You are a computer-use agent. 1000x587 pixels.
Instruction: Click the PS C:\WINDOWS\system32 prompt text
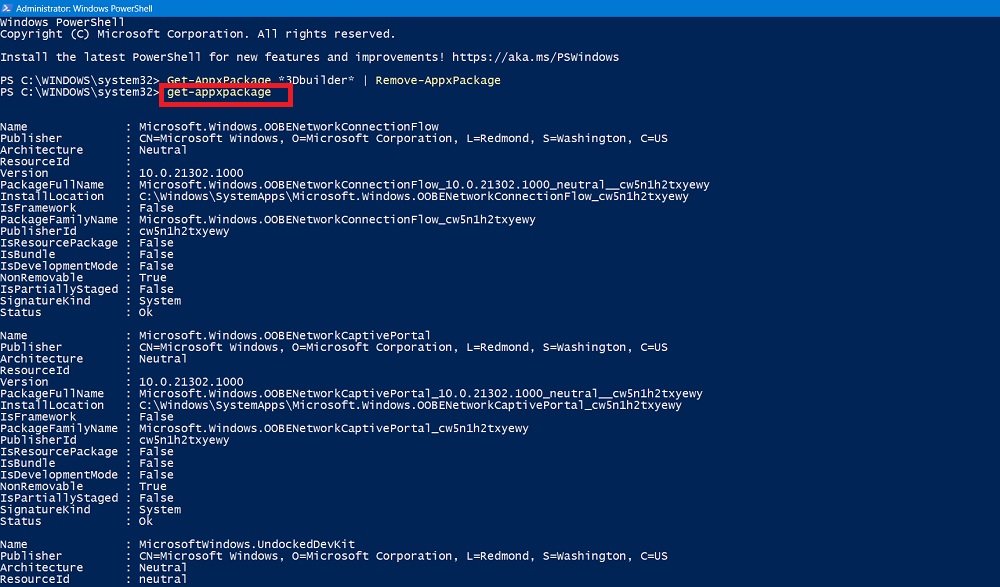(x=80, y=92)
